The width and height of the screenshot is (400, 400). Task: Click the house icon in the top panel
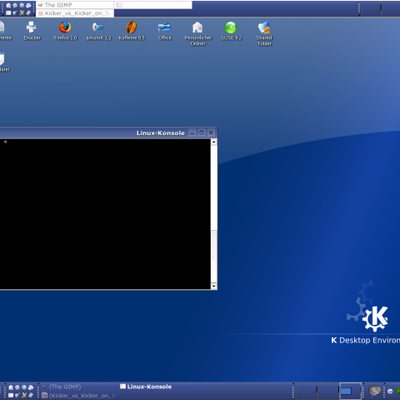pos(8,5)
